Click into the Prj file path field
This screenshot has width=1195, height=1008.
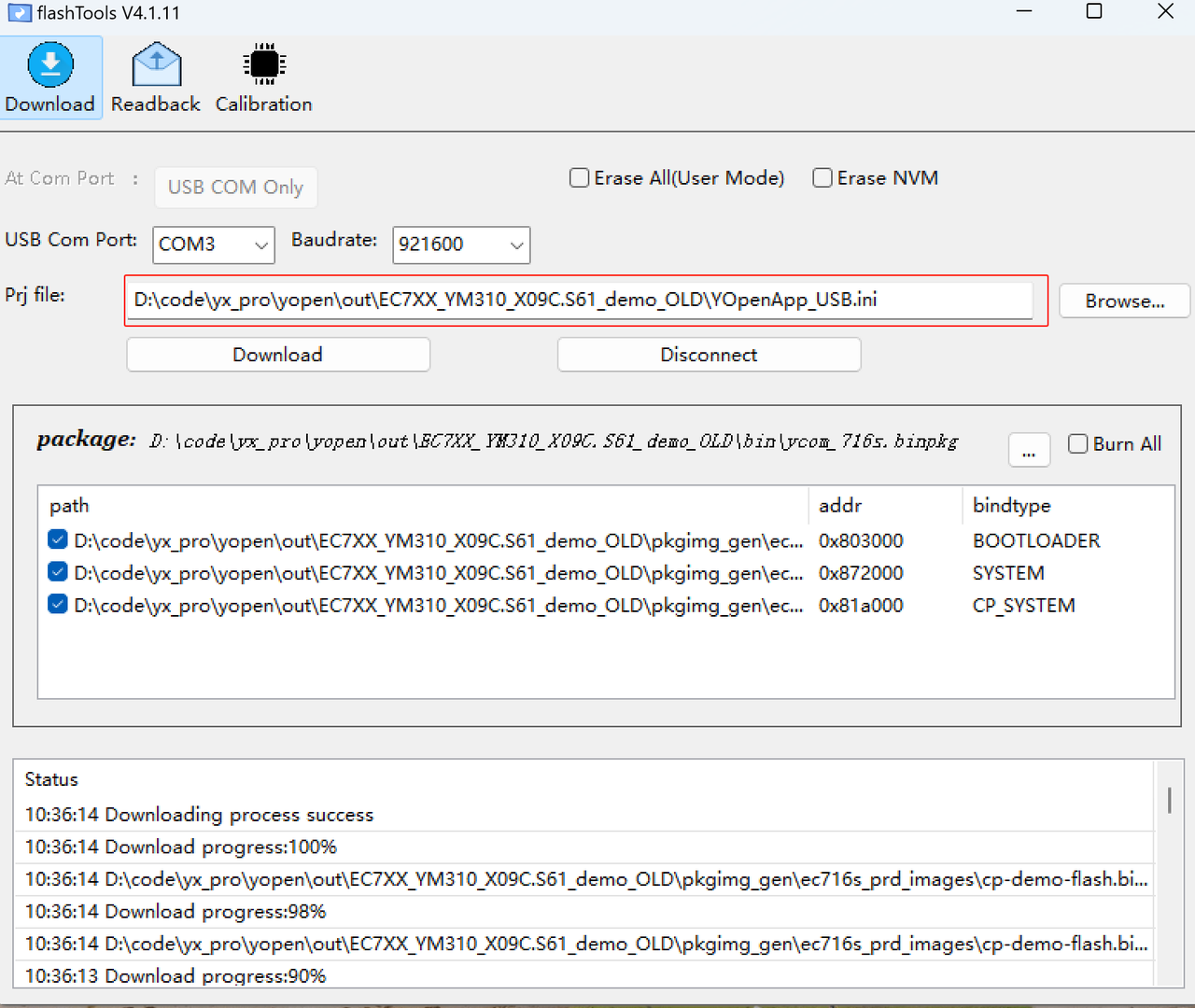click(x=580, y=300)
